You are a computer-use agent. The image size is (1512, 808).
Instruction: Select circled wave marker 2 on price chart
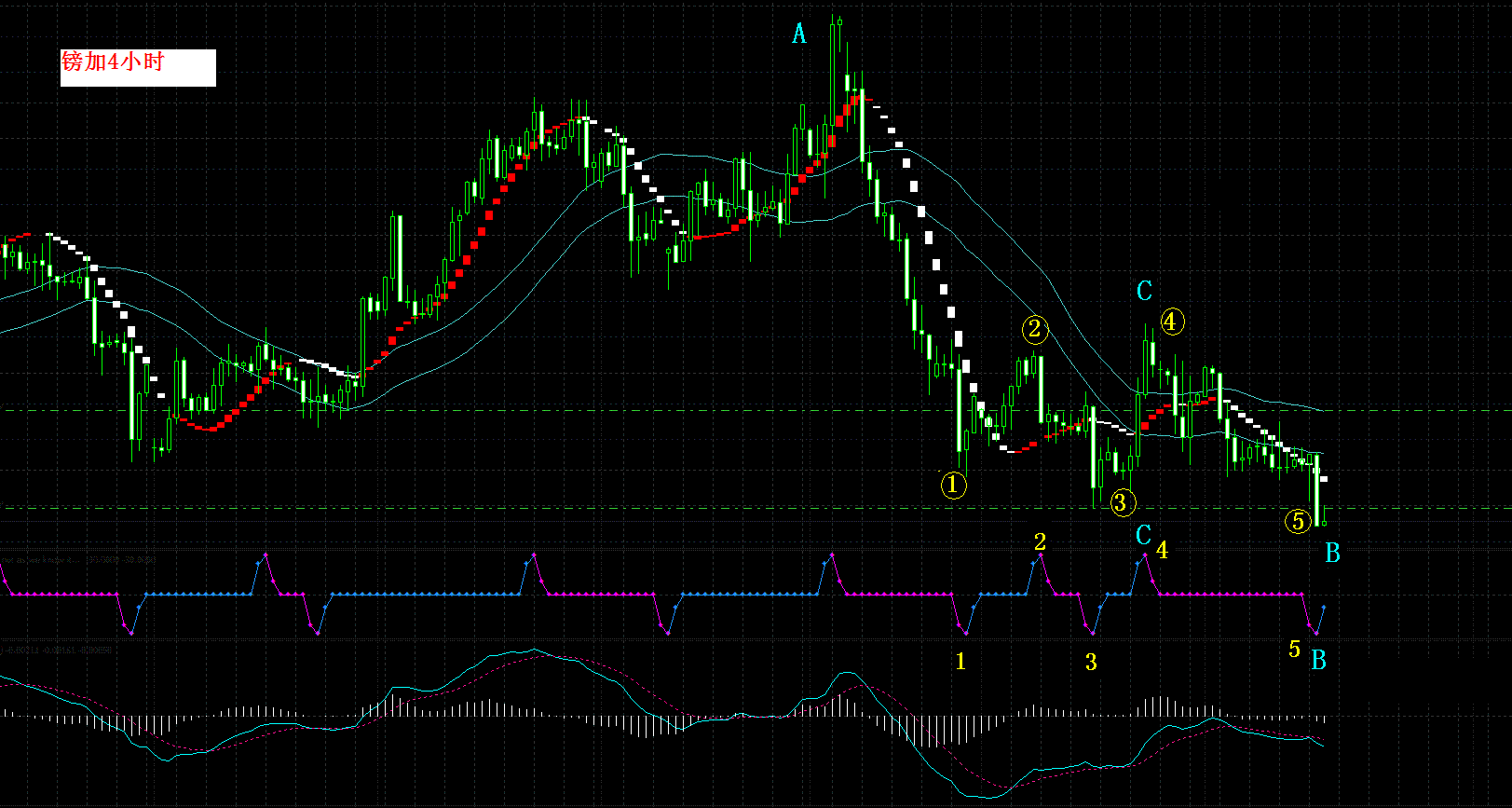click(x=1035, y=328)
